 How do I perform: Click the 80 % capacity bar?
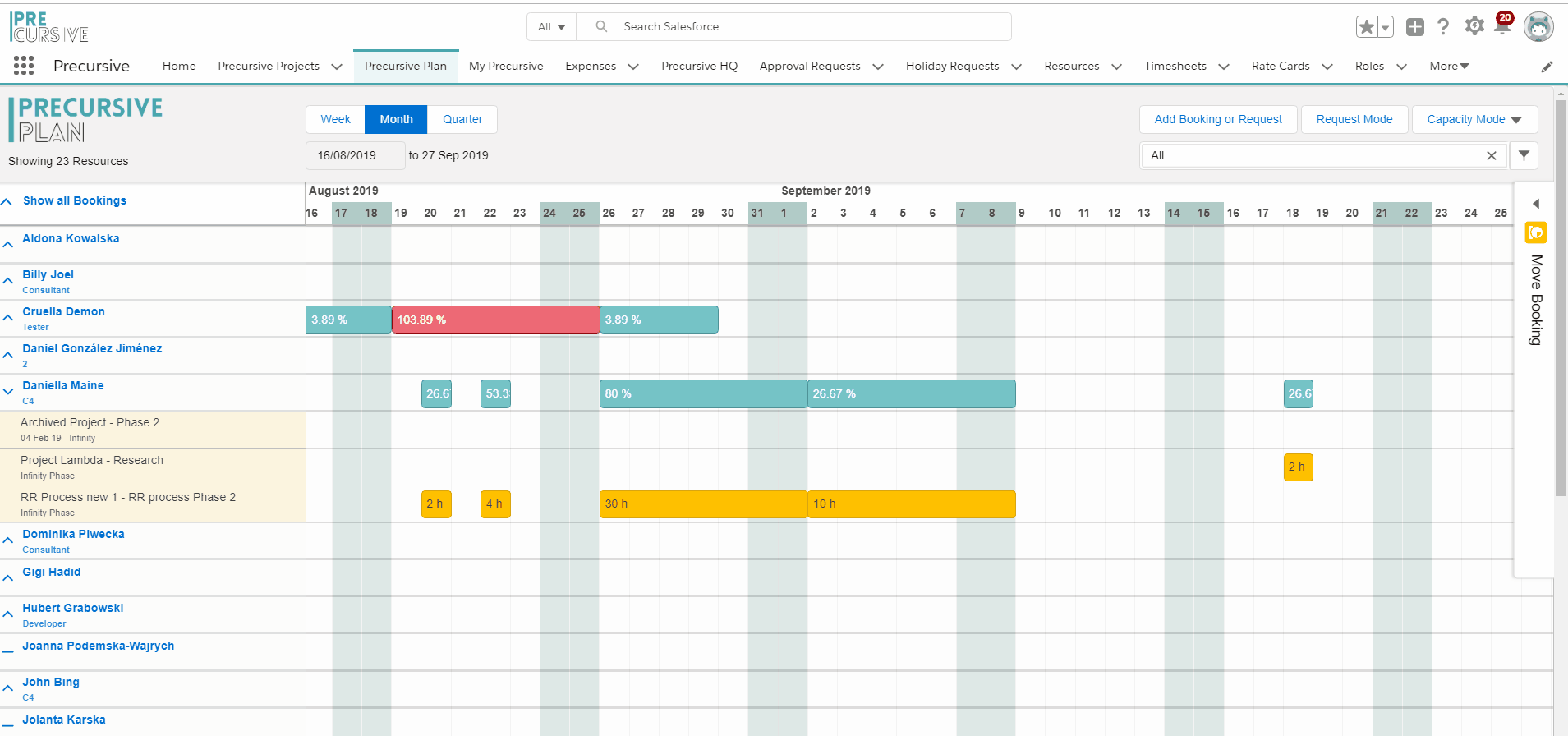703,393
